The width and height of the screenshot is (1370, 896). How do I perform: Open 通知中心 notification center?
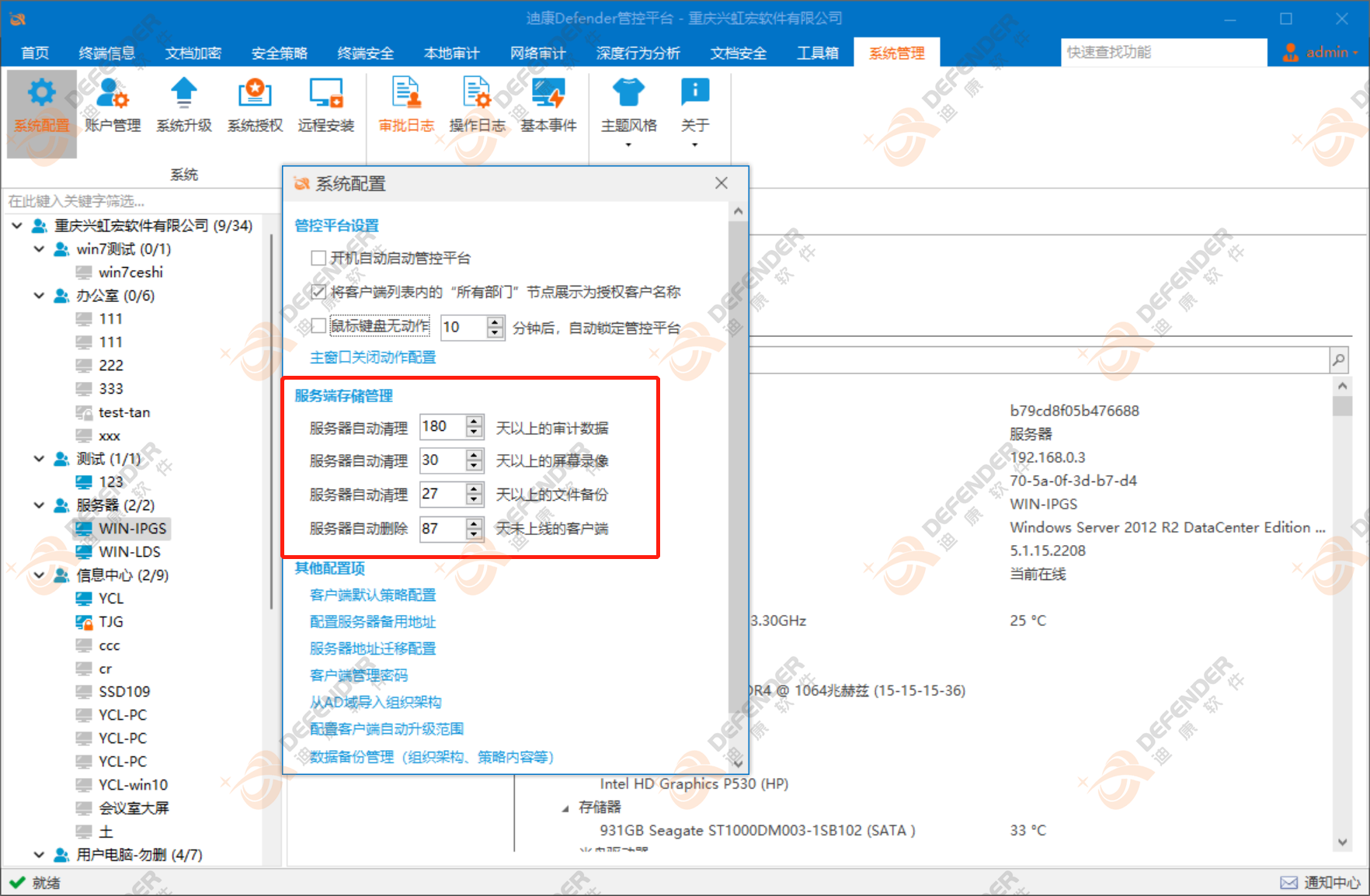tap(1320, 883)
